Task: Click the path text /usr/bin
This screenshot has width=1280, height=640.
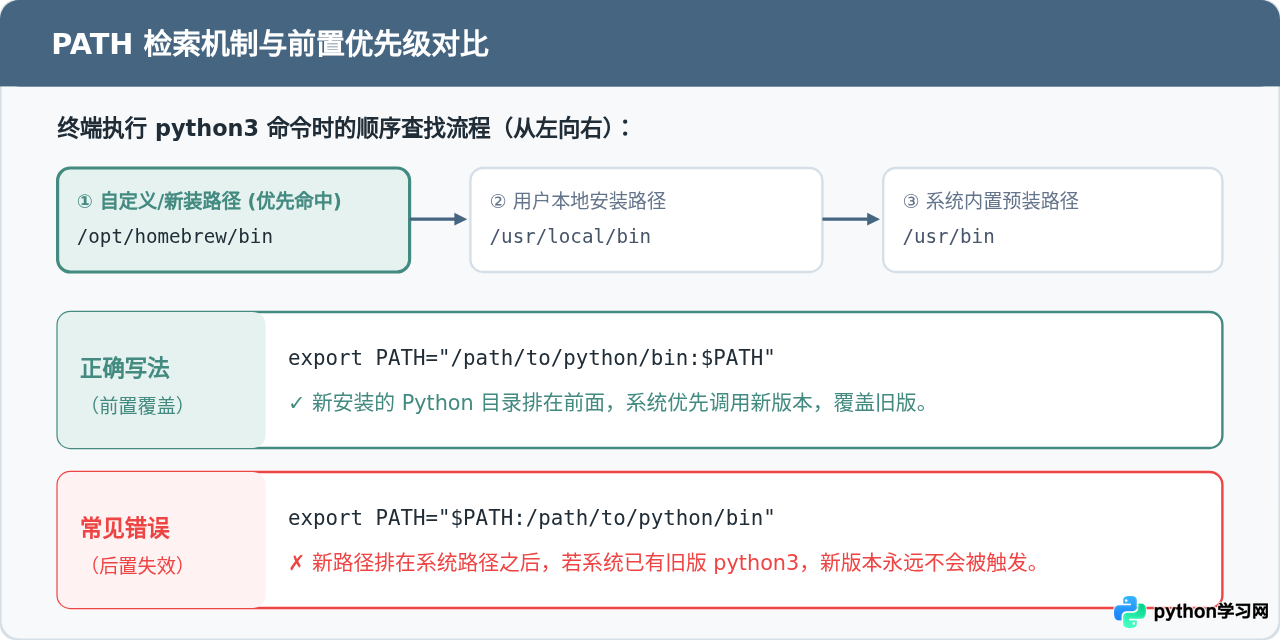Action: [x=949, y=236]
